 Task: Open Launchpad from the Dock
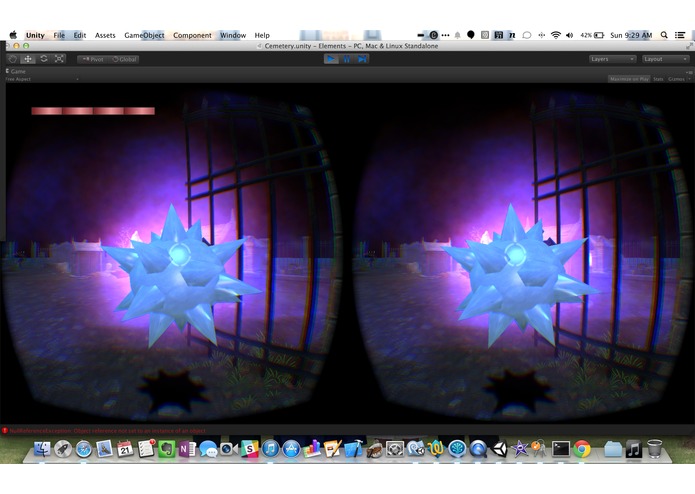[x=63, y=449]
